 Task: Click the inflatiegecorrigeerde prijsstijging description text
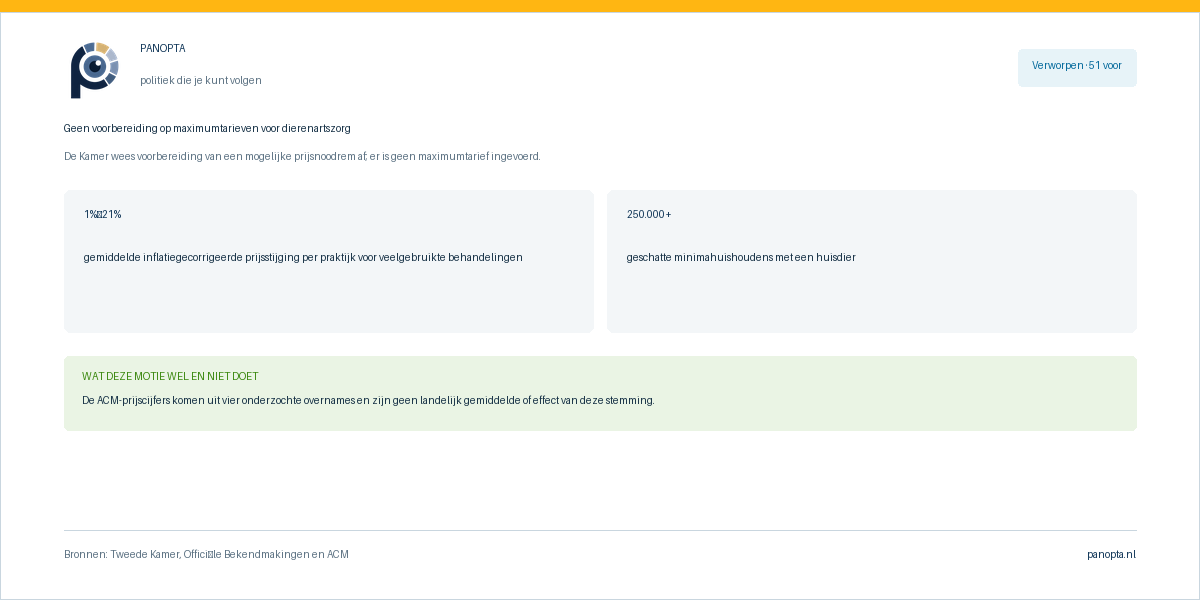point(303,257)
